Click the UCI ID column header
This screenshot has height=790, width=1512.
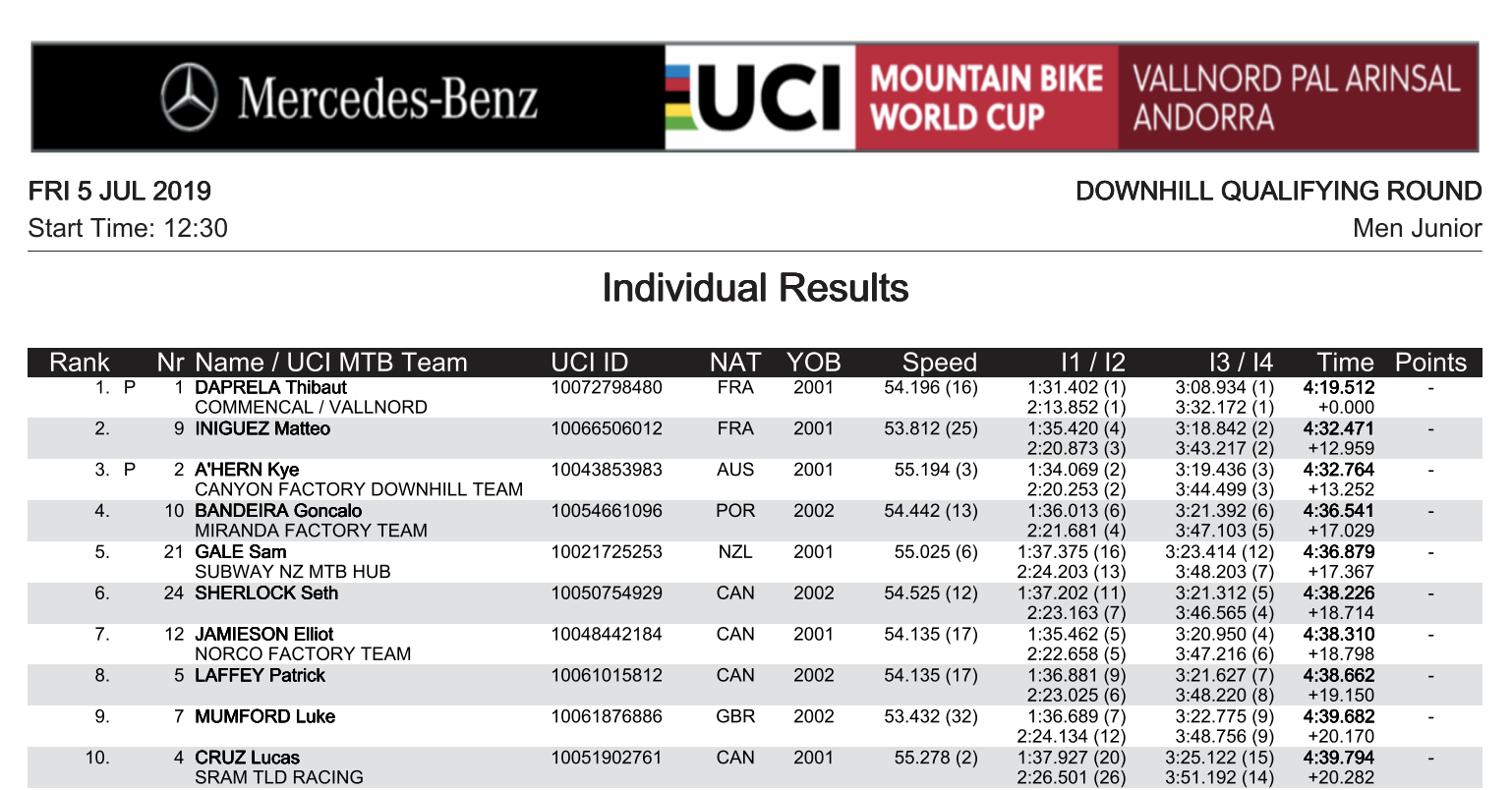click(590, 363)
